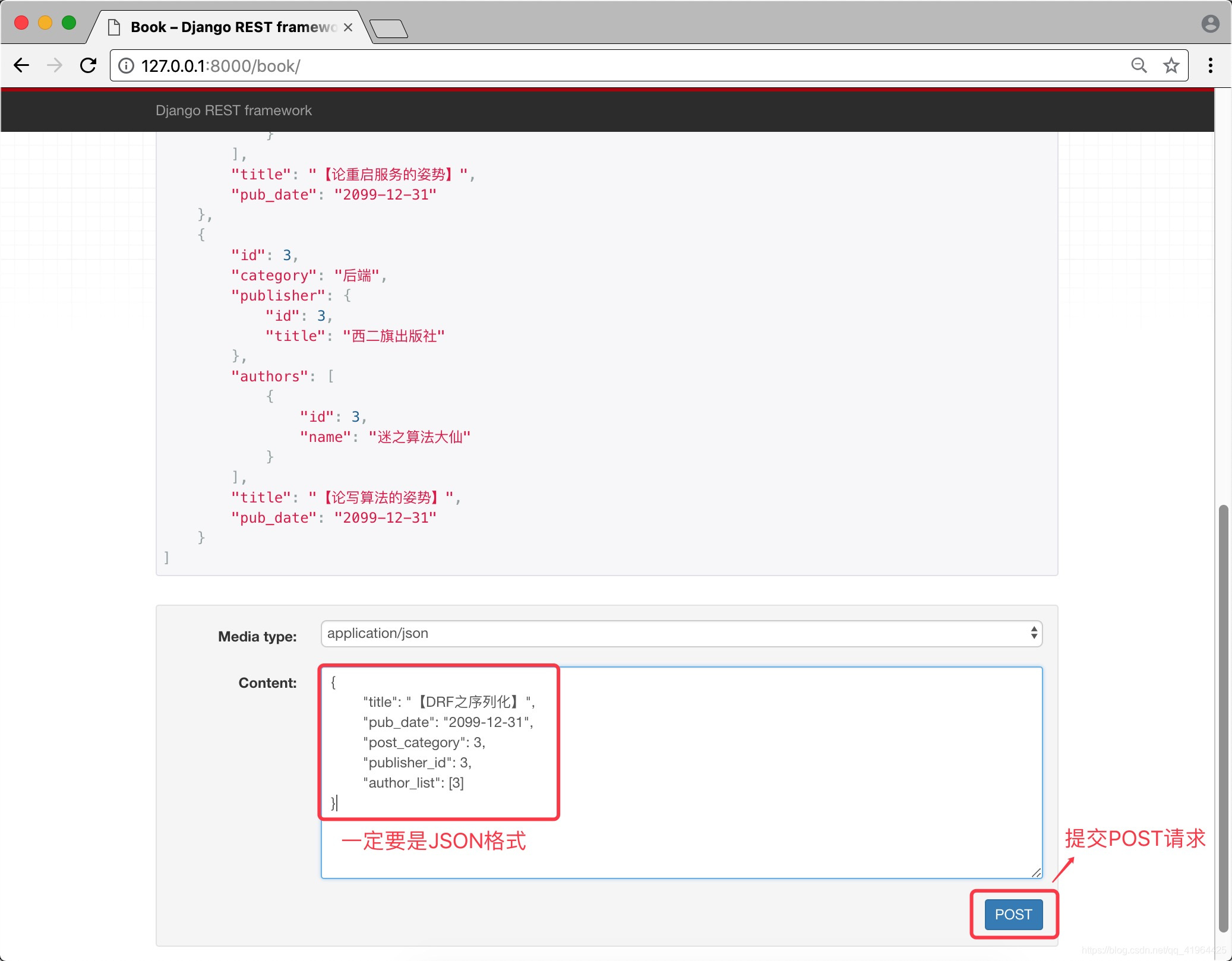The image size is (1232, 961).
Task: Open the Chrome profile avatar icon
Action: [x=1210, y=24]
